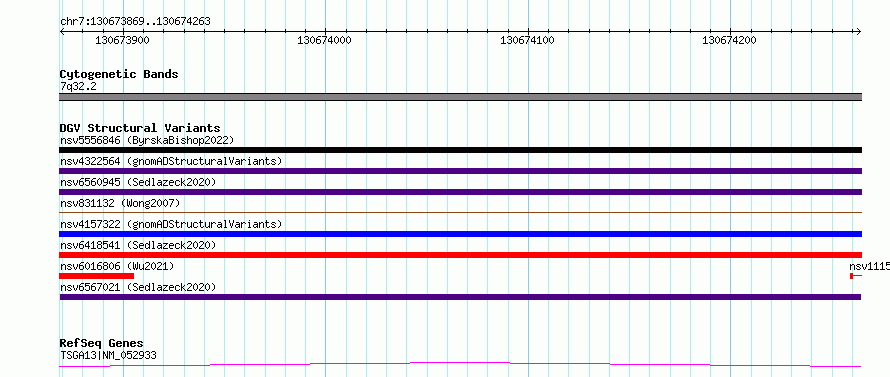Click the purple nsv6560945 variant bar
The image size is (890, 377).
tap(460, 192)
